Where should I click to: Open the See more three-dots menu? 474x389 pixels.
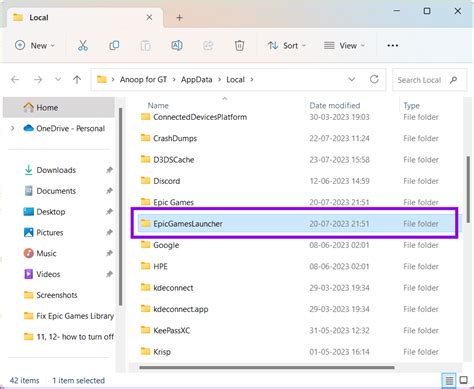pyautogui.click(x=392, y=45)
